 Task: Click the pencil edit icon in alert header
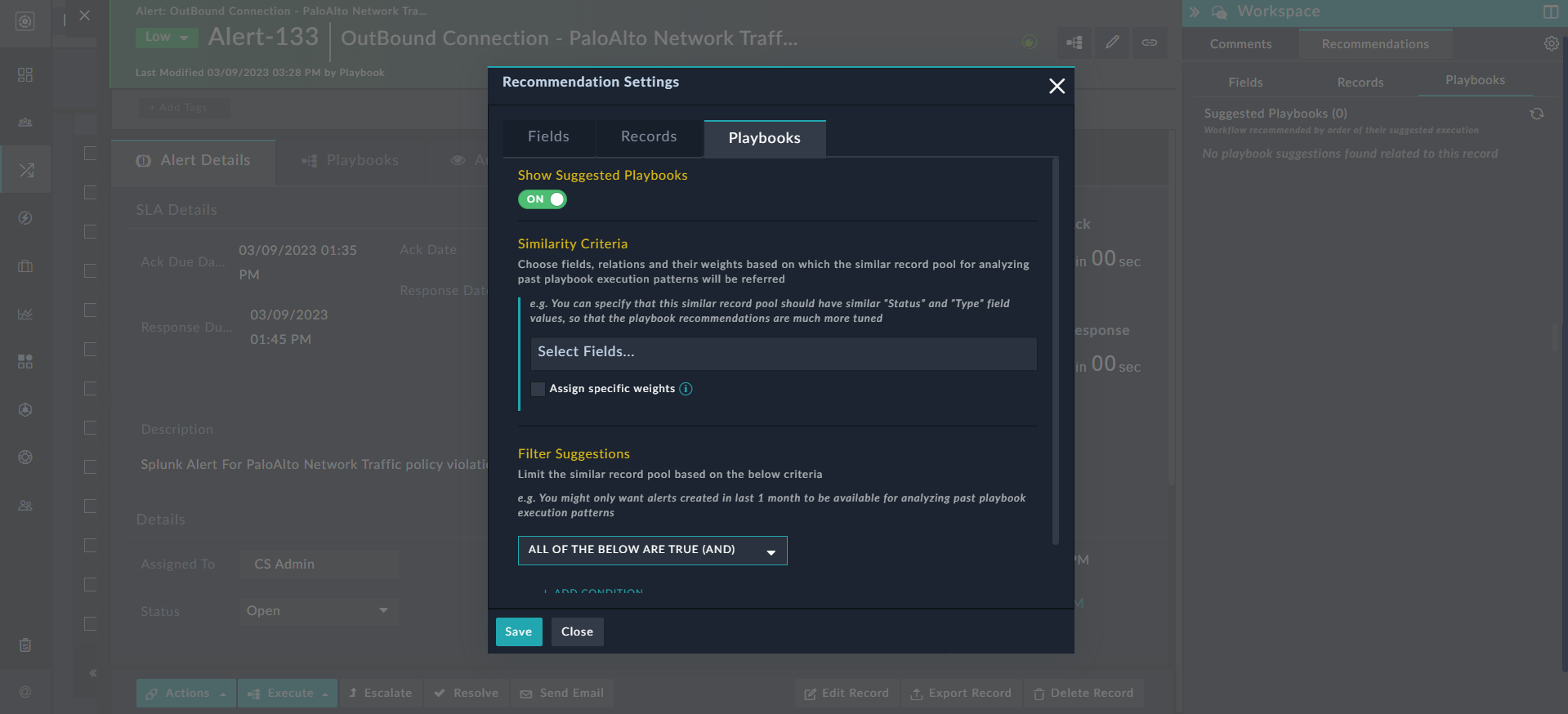click(1112, 42)
